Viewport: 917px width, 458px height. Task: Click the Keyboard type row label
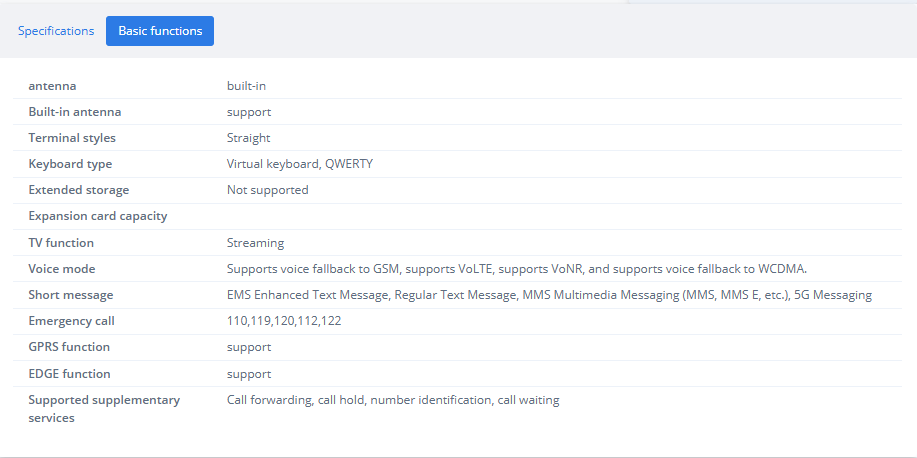tap(70, 164)
